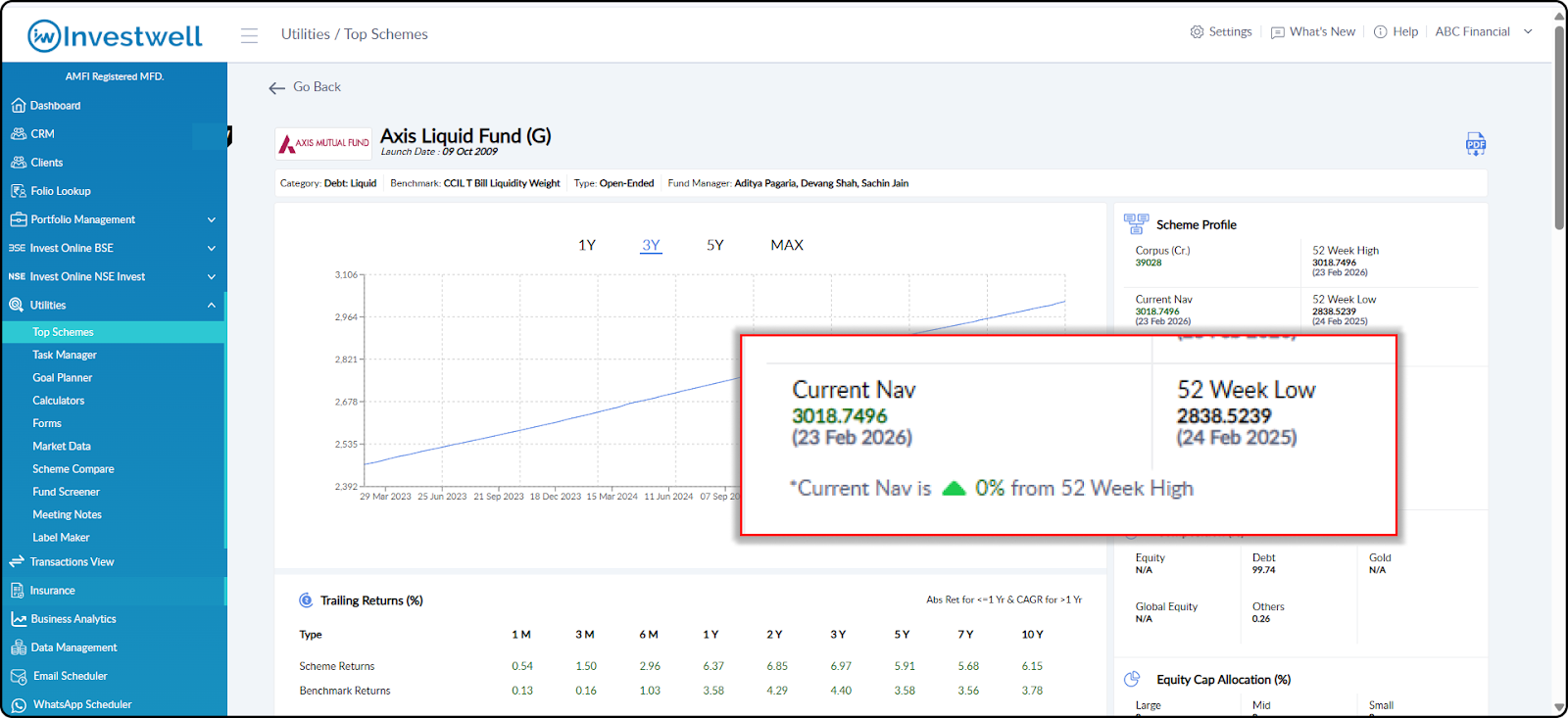The image size is (1568, 718).
Task: Click the Trailing Returns icon
Action: coord(306,600)
